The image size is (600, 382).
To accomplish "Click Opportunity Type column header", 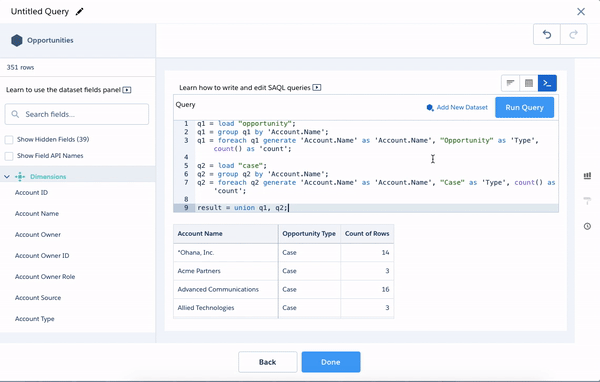I will click(x=309, y=233).
